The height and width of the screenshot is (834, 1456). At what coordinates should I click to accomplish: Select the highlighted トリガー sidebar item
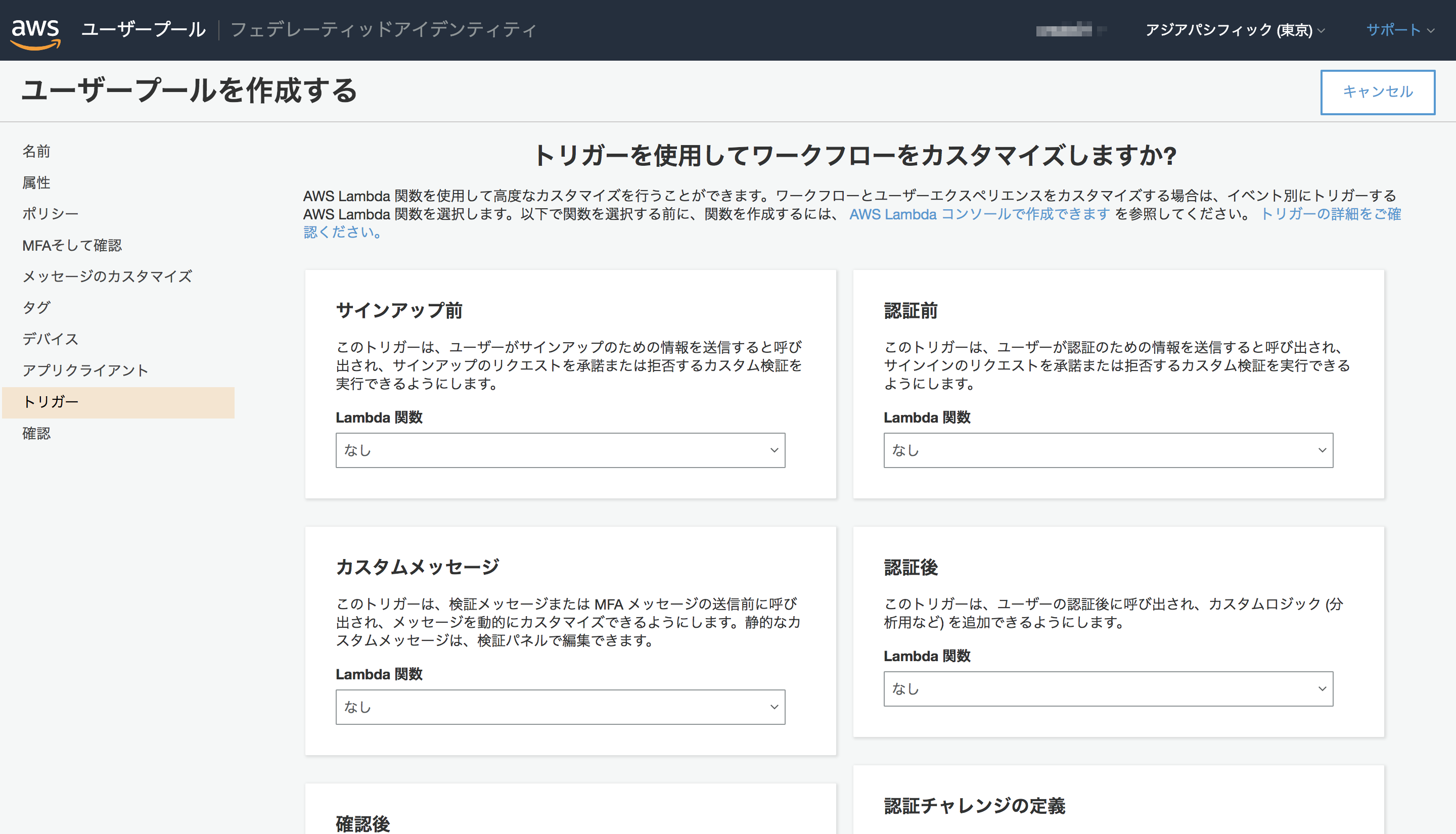(x=119, y=402)
